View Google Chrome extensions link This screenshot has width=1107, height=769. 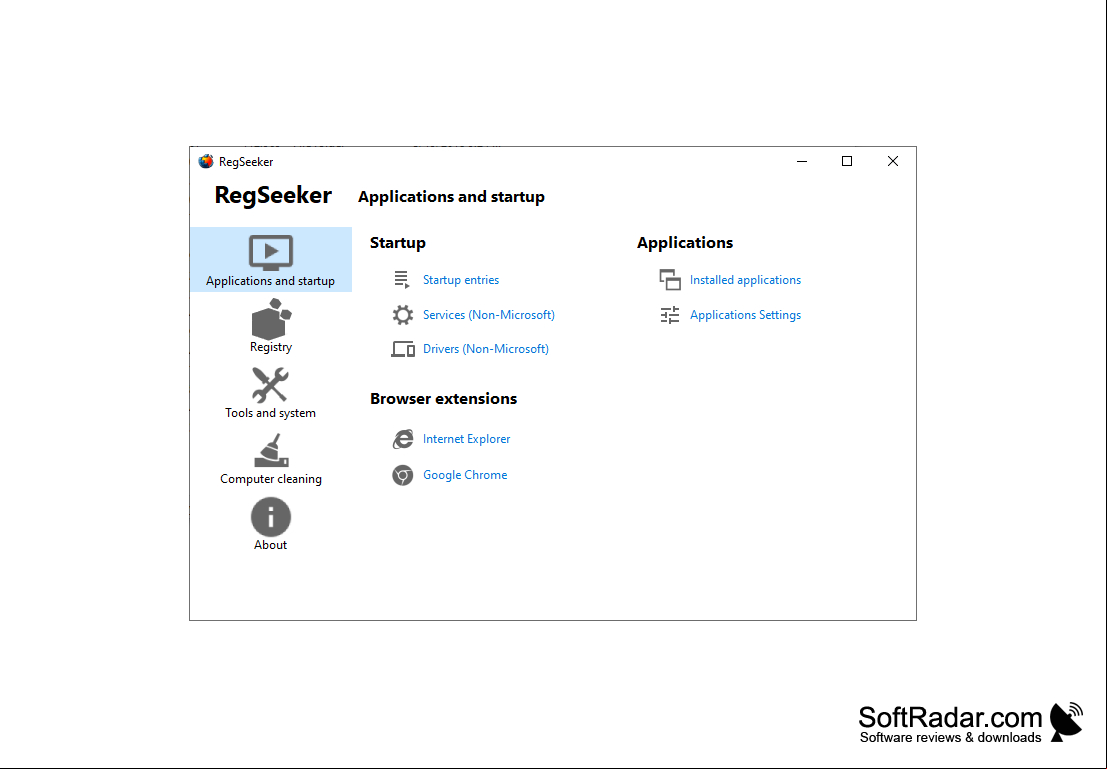465,475
